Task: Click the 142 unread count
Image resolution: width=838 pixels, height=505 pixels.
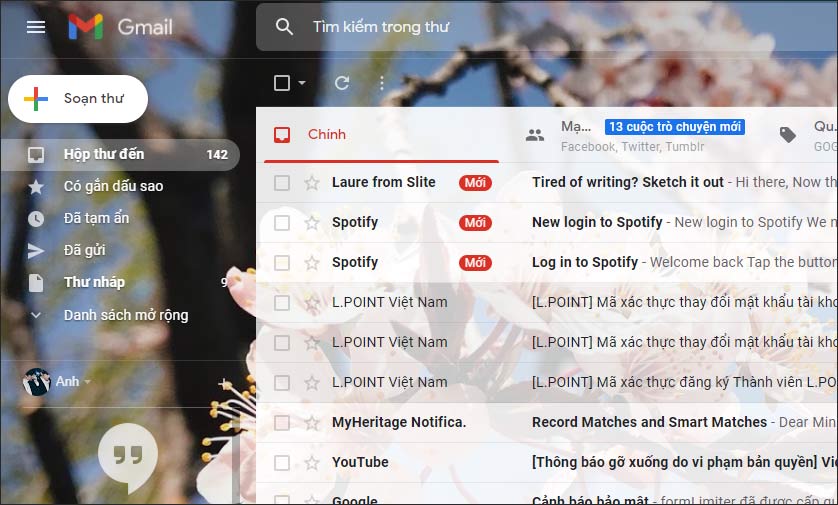Action: click(217, 155)
